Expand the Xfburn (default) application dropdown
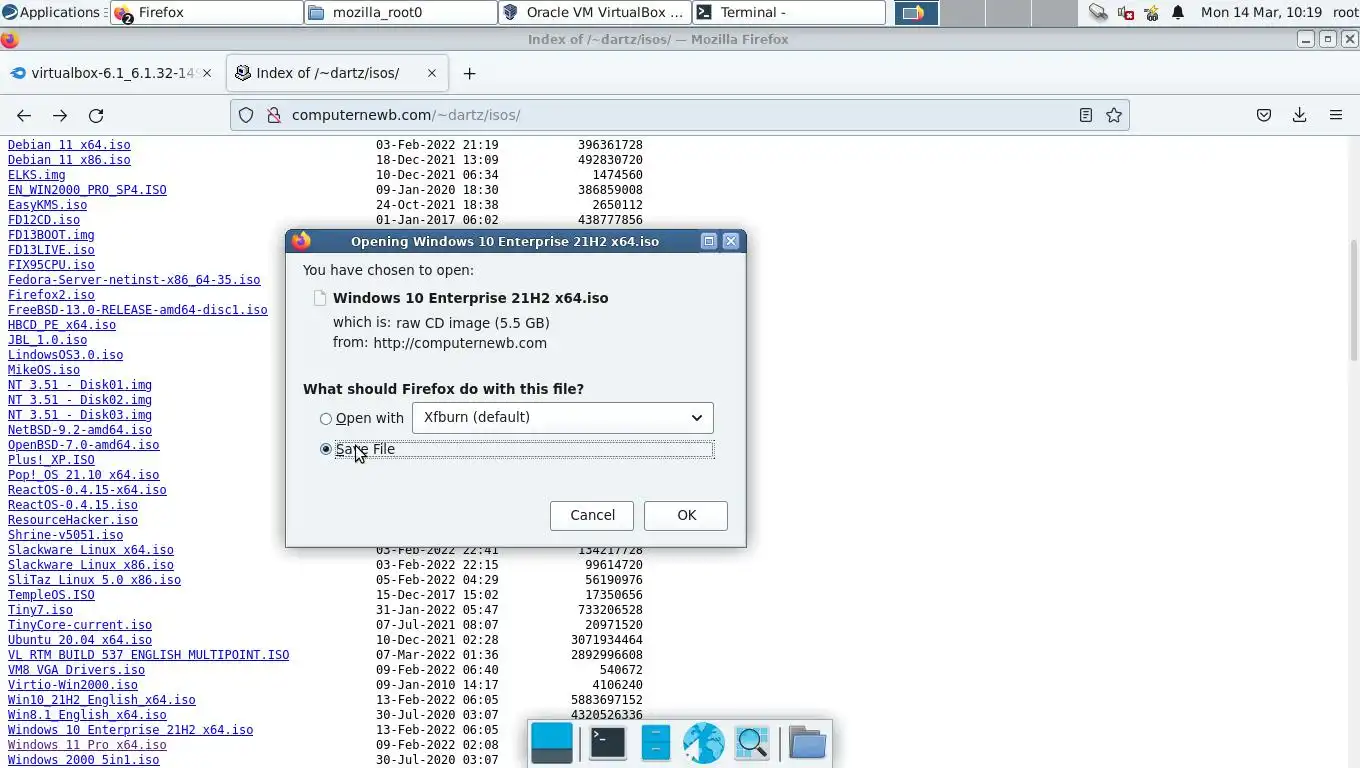The height and width of the screenshot is (768, 1360). pos(563,418)
